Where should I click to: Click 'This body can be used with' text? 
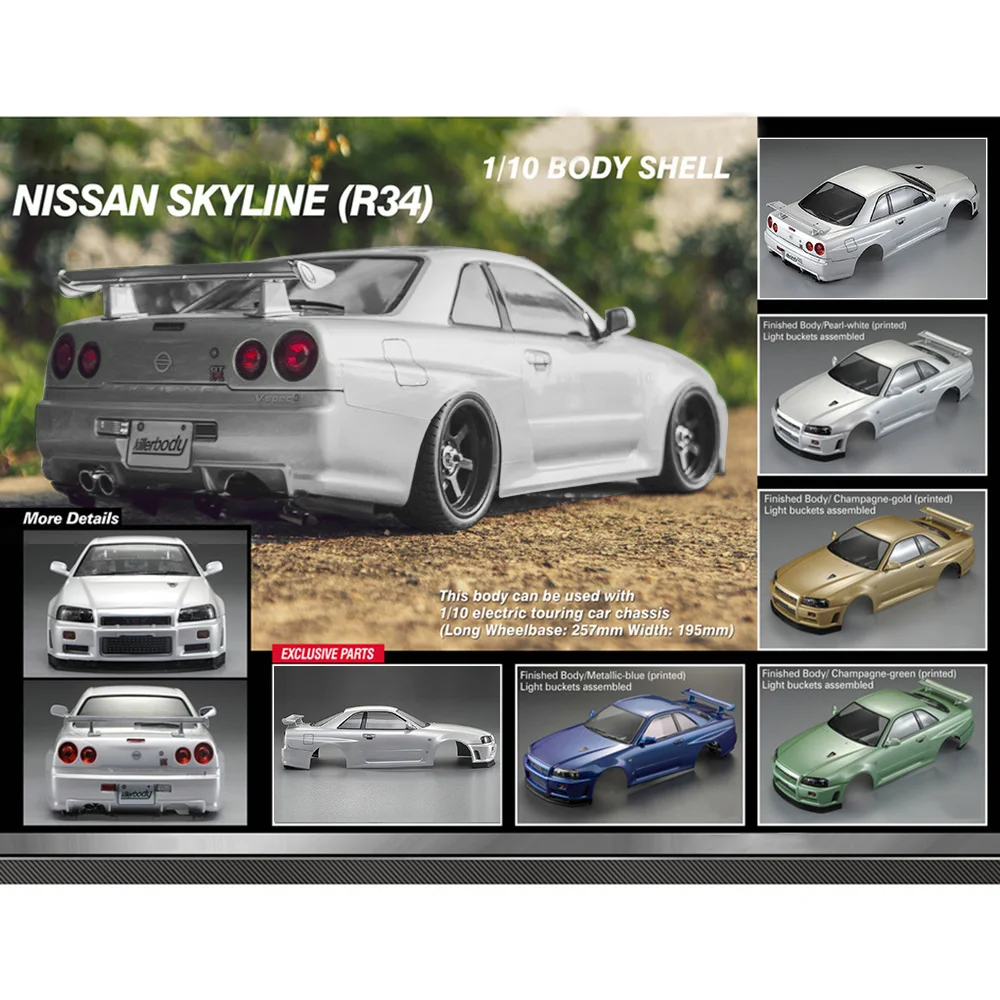[537, 596]
